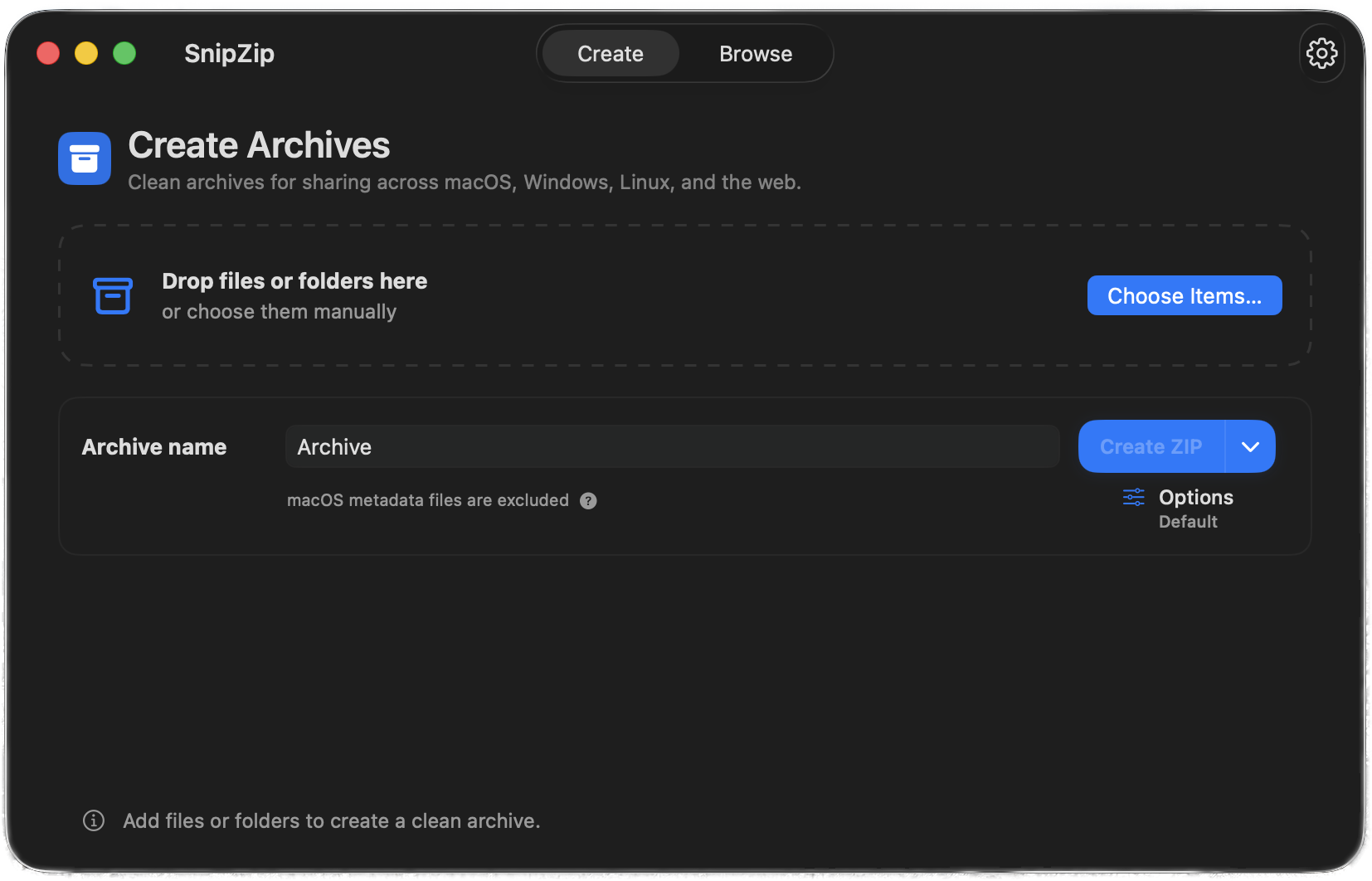Screen dimensions: 1372x881
Task: Click the info icon in the status bar
Action: click(94, 820)
